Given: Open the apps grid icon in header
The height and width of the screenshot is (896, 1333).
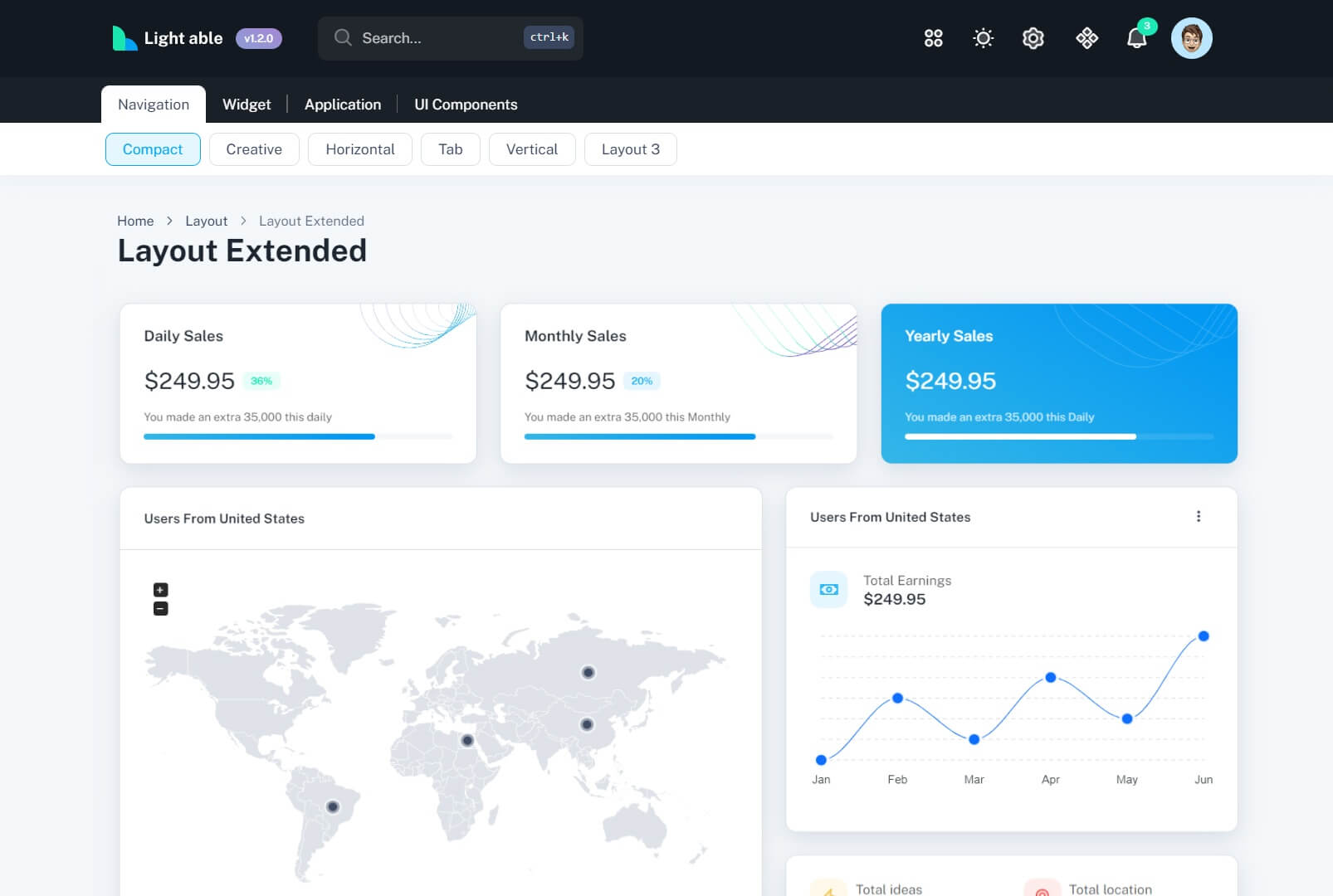Looking at the screenshot, I should click(933, 38).
